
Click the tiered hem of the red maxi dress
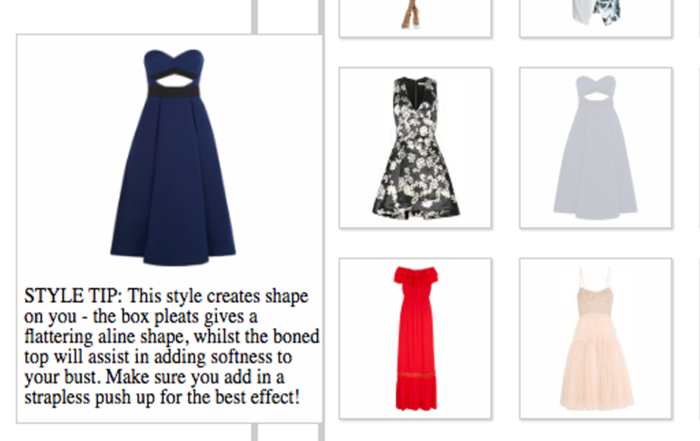(416, 391)
